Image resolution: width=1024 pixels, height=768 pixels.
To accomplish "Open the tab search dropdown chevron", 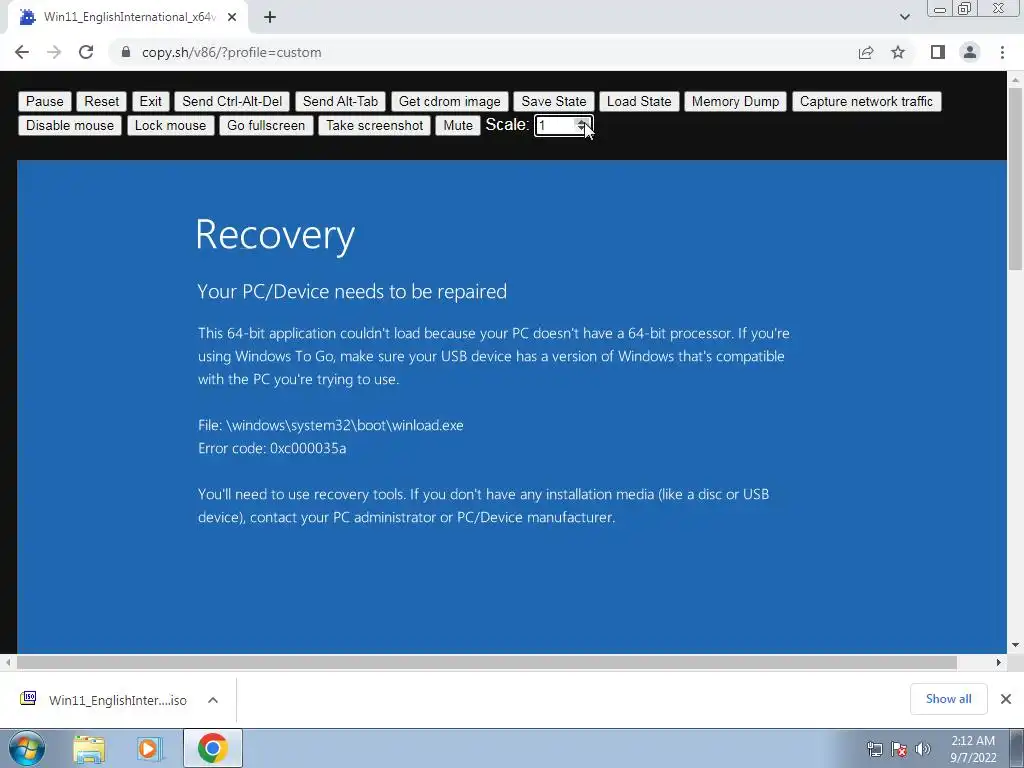I will pyautogui.click(x=904, y=17).
